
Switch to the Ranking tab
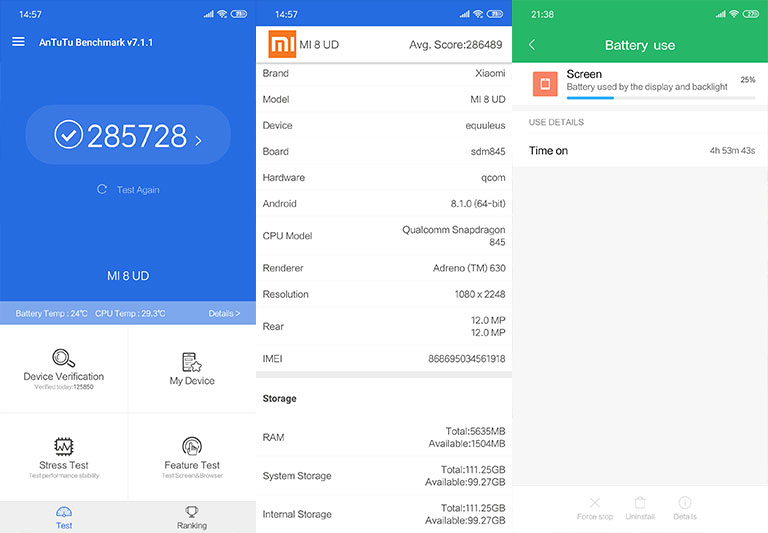[191, 517]
